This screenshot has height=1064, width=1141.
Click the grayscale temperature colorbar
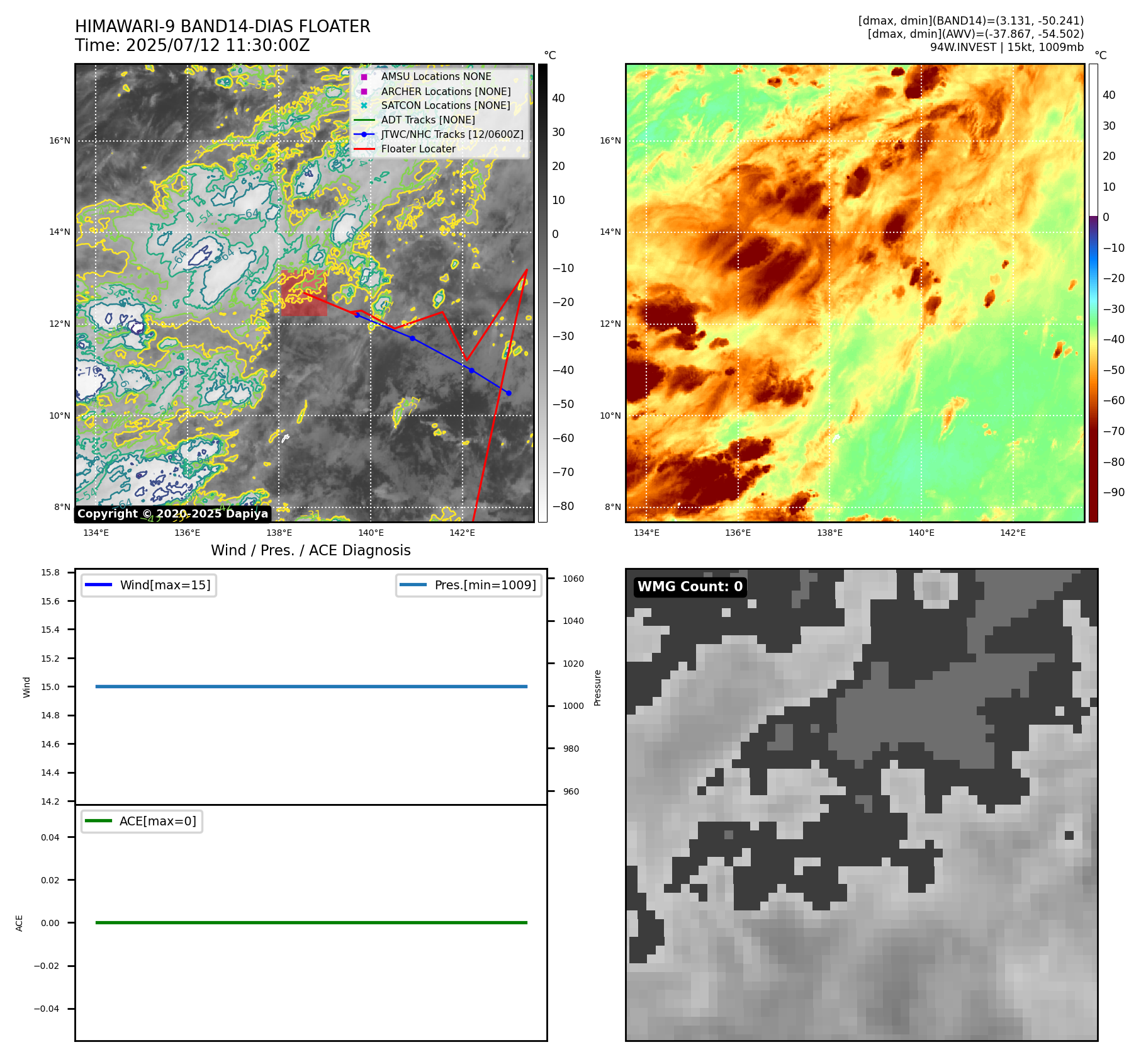coord(542,293)
